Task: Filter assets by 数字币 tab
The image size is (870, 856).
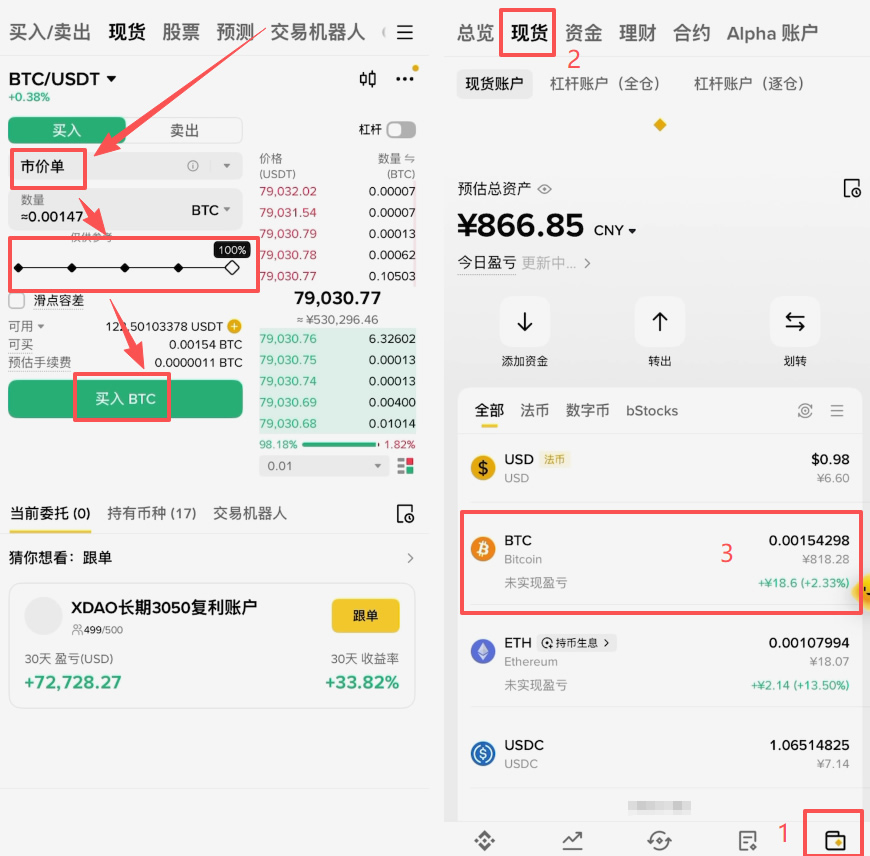Action: tap(588, 411)
